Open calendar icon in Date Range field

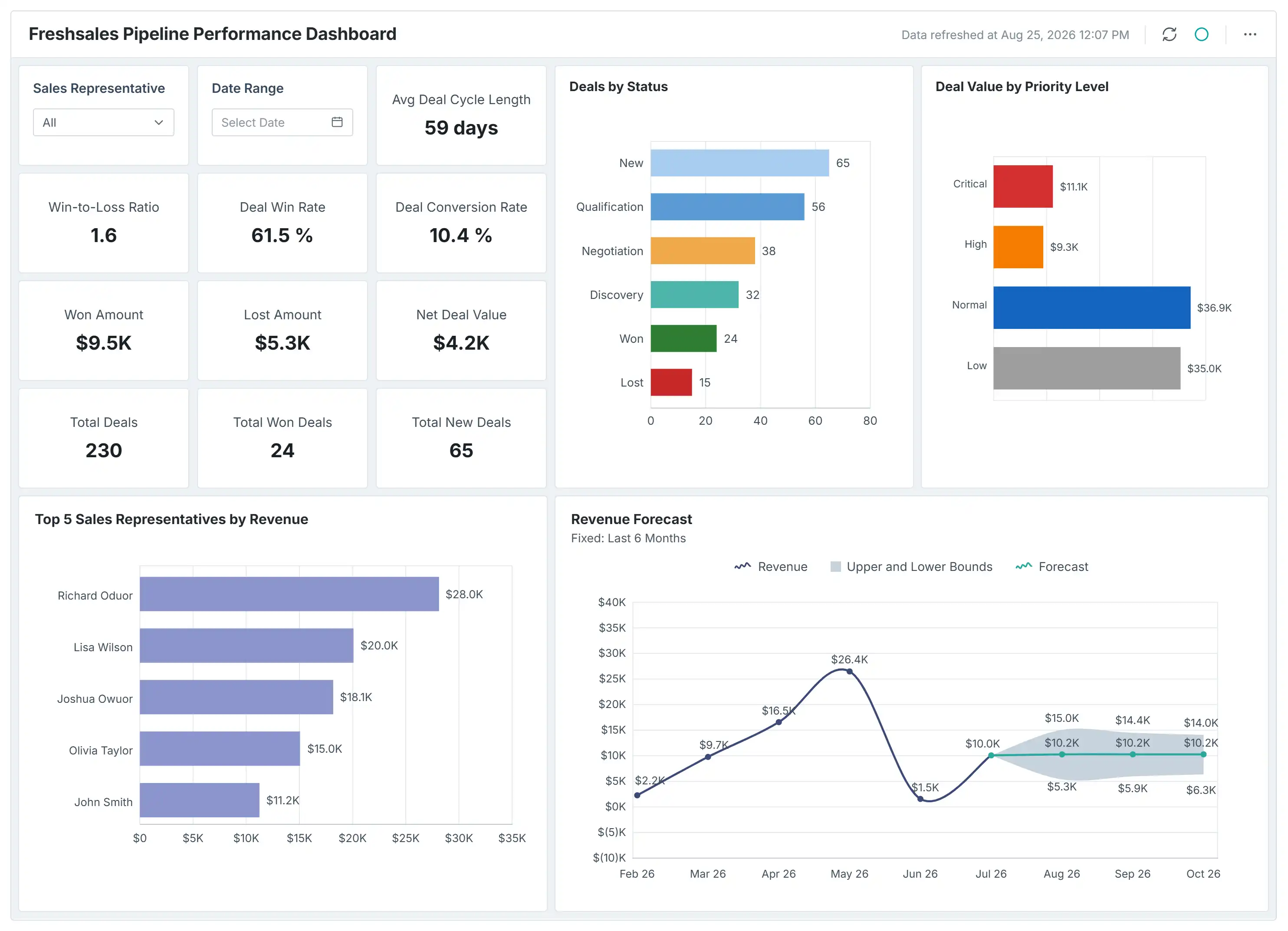pos(337,122)
